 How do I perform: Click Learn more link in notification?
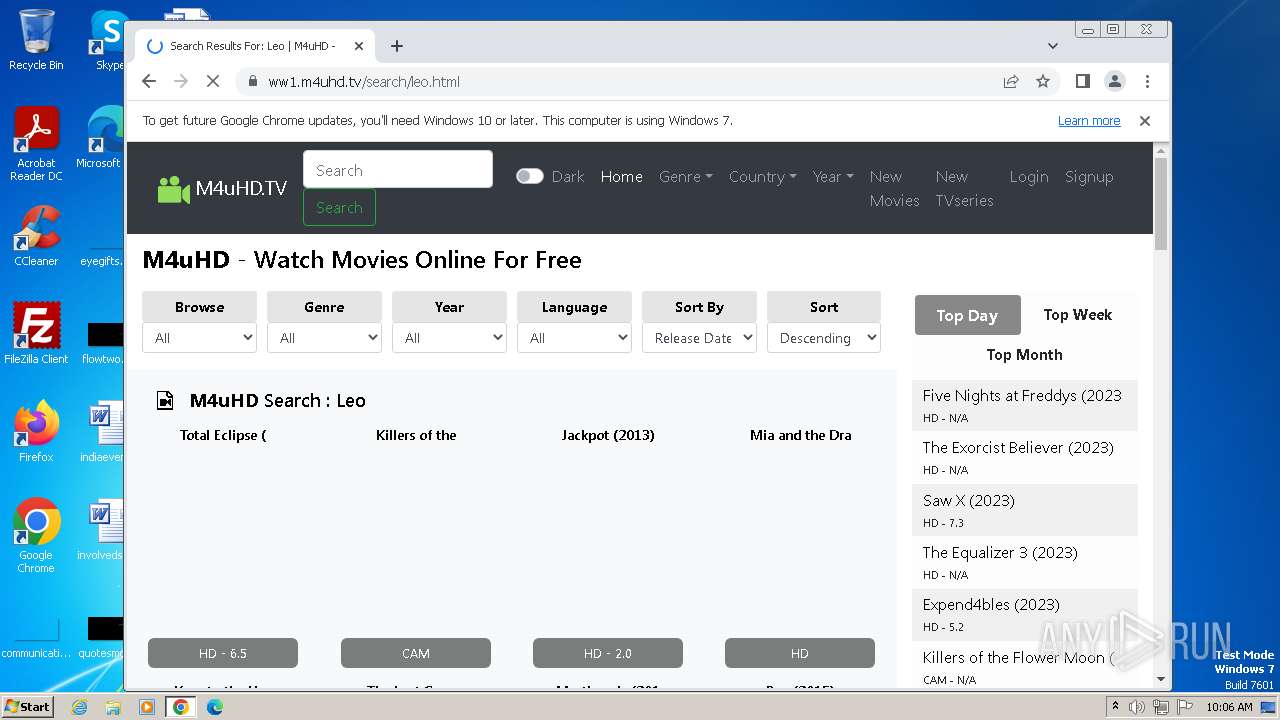[1089, 121]
